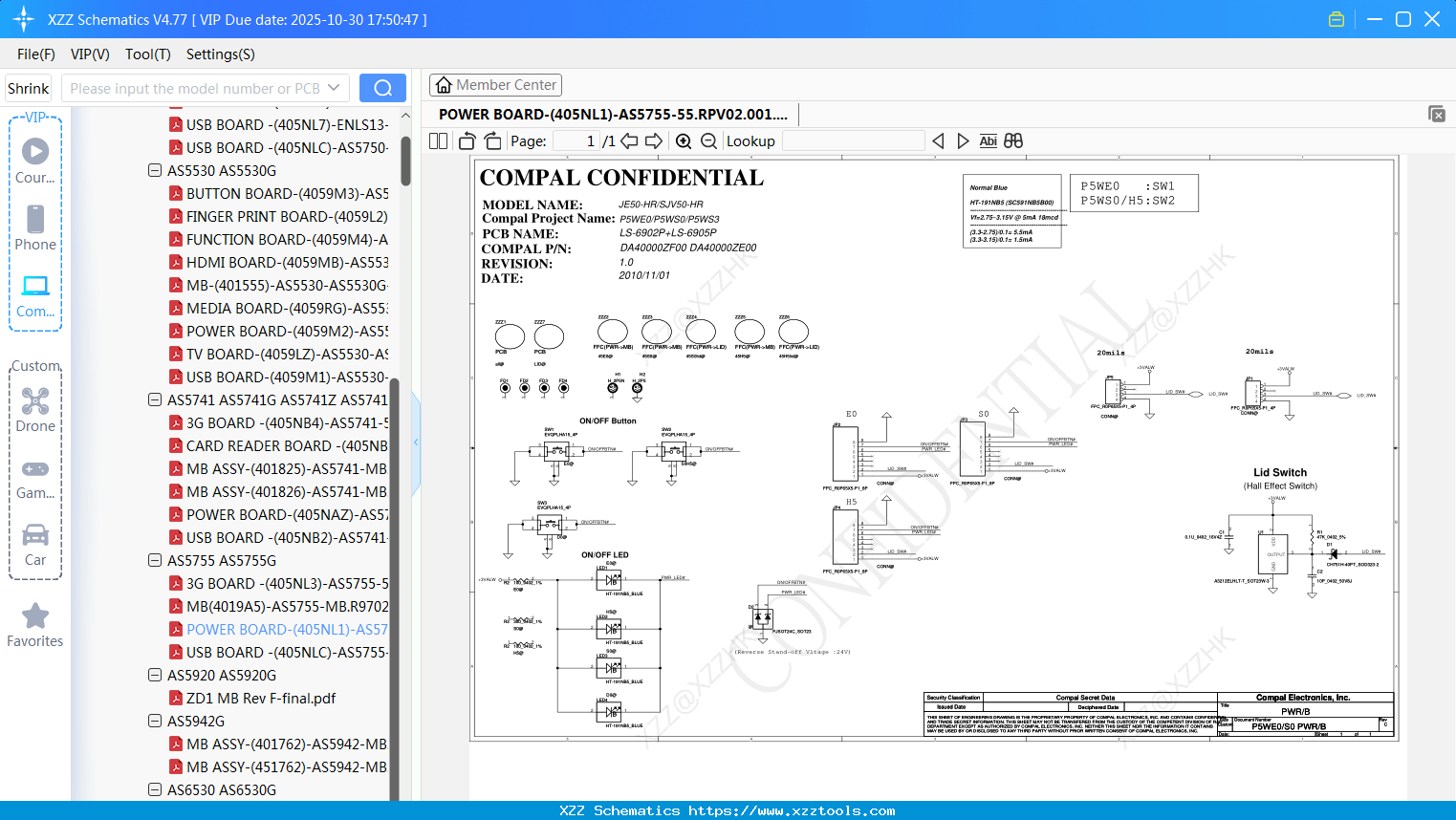Open the Tool(T) menu

coord(148,54)
